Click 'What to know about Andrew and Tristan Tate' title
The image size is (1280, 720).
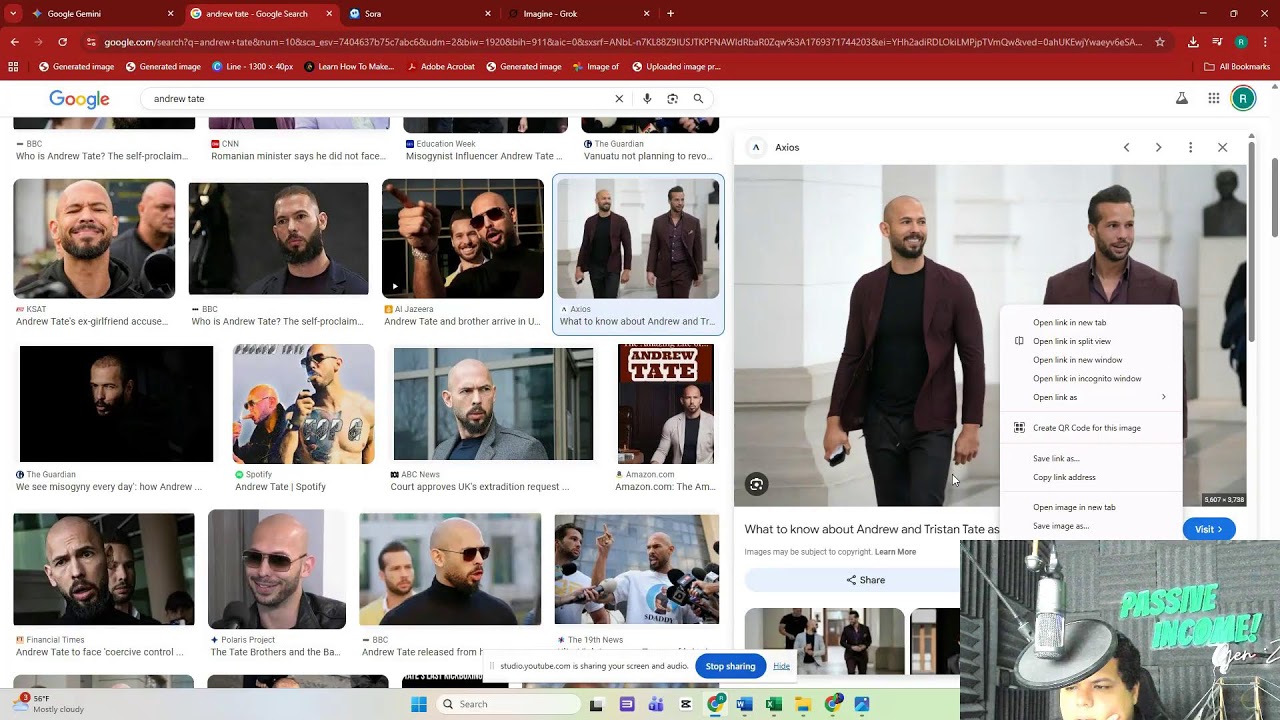(x=871, y=529)
